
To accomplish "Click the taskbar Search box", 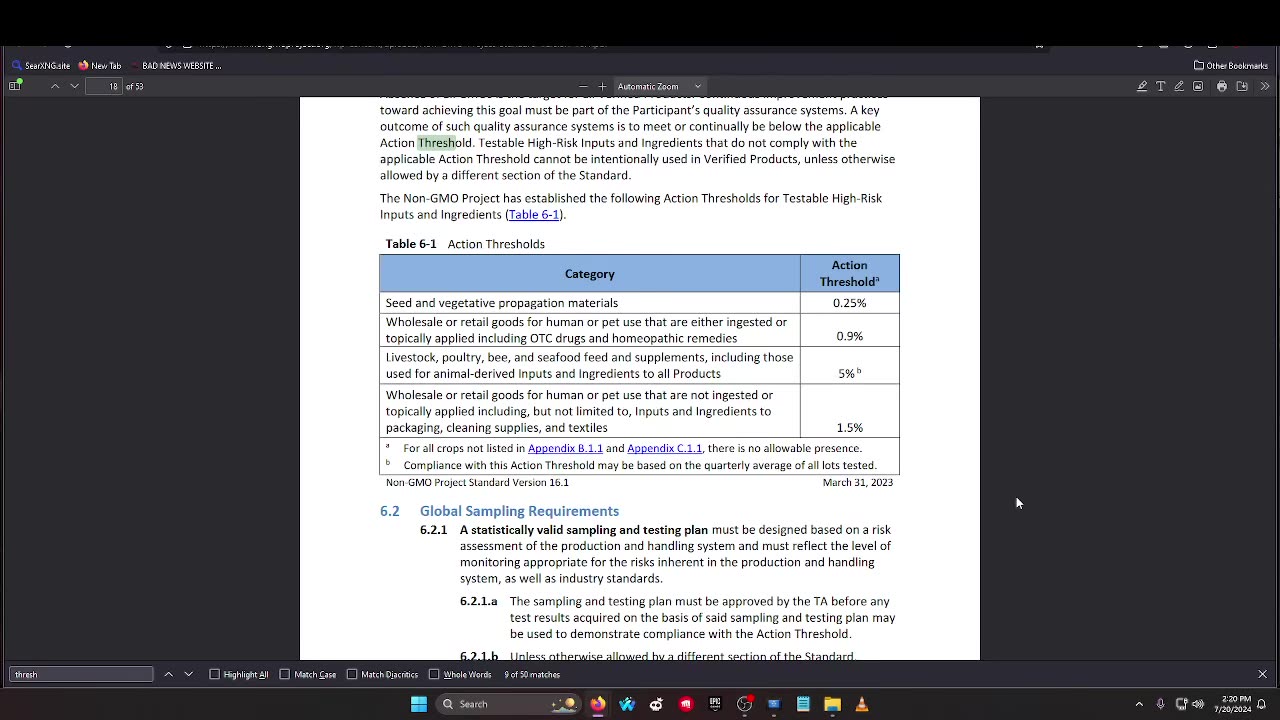I will [x=510, y=704].
